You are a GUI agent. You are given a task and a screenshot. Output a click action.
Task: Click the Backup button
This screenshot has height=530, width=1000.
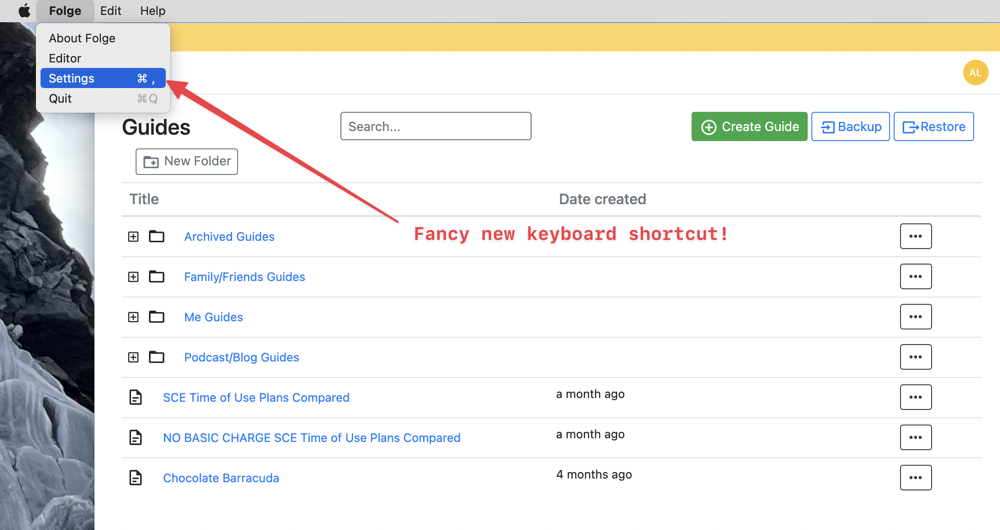tap(850, 127)
